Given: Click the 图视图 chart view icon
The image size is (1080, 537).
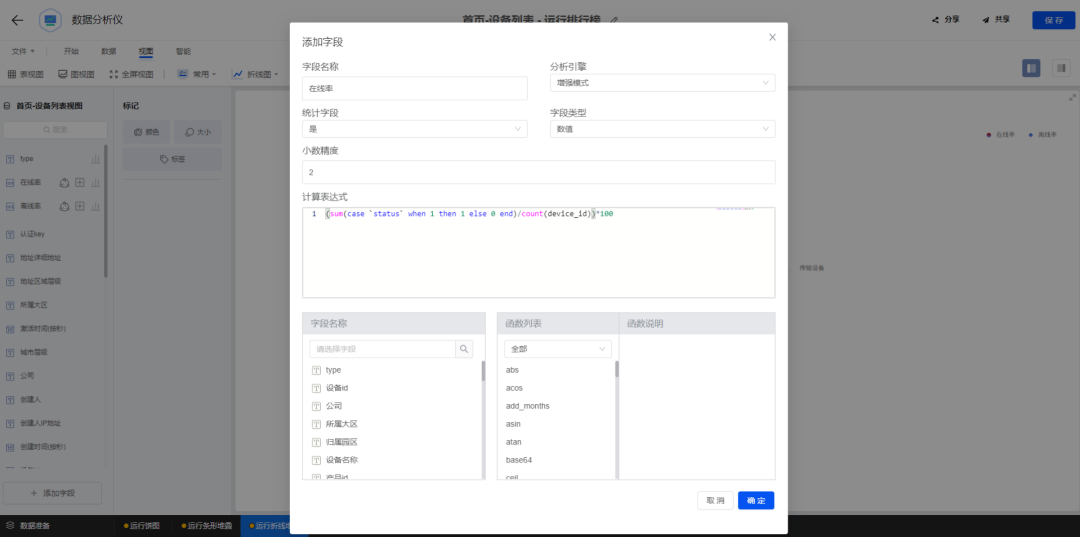Looking at the screenshot, I should tap(63, 74).
